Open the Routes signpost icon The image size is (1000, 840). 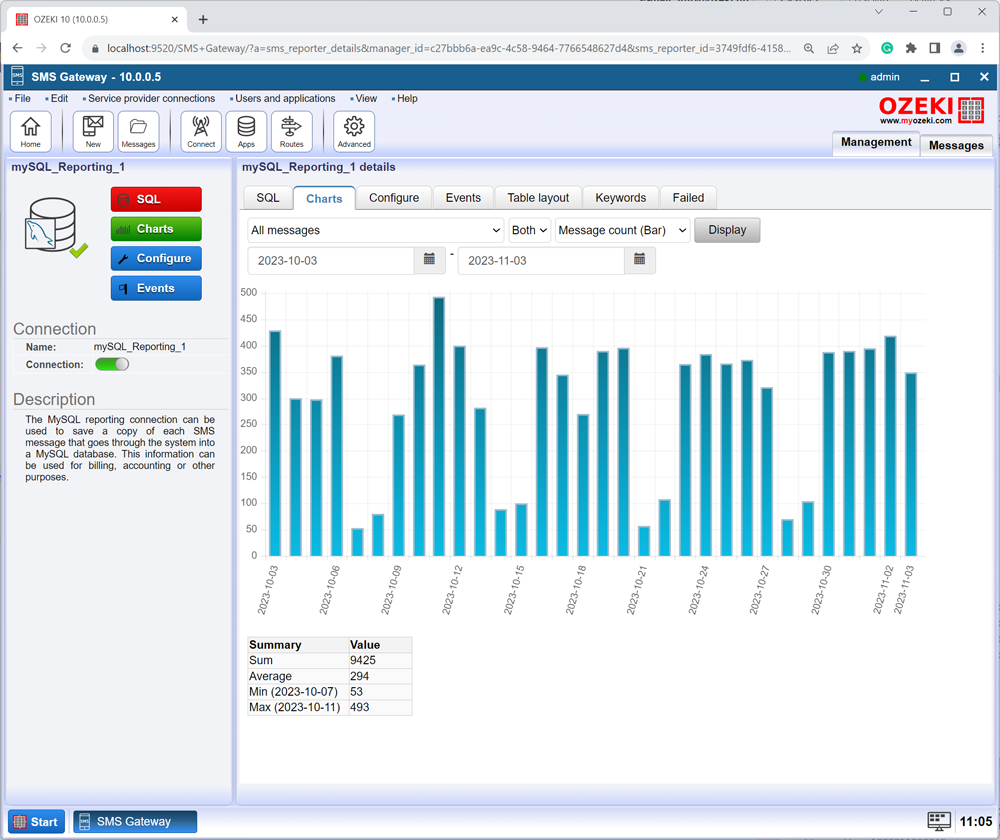click(x=291, y=131)
